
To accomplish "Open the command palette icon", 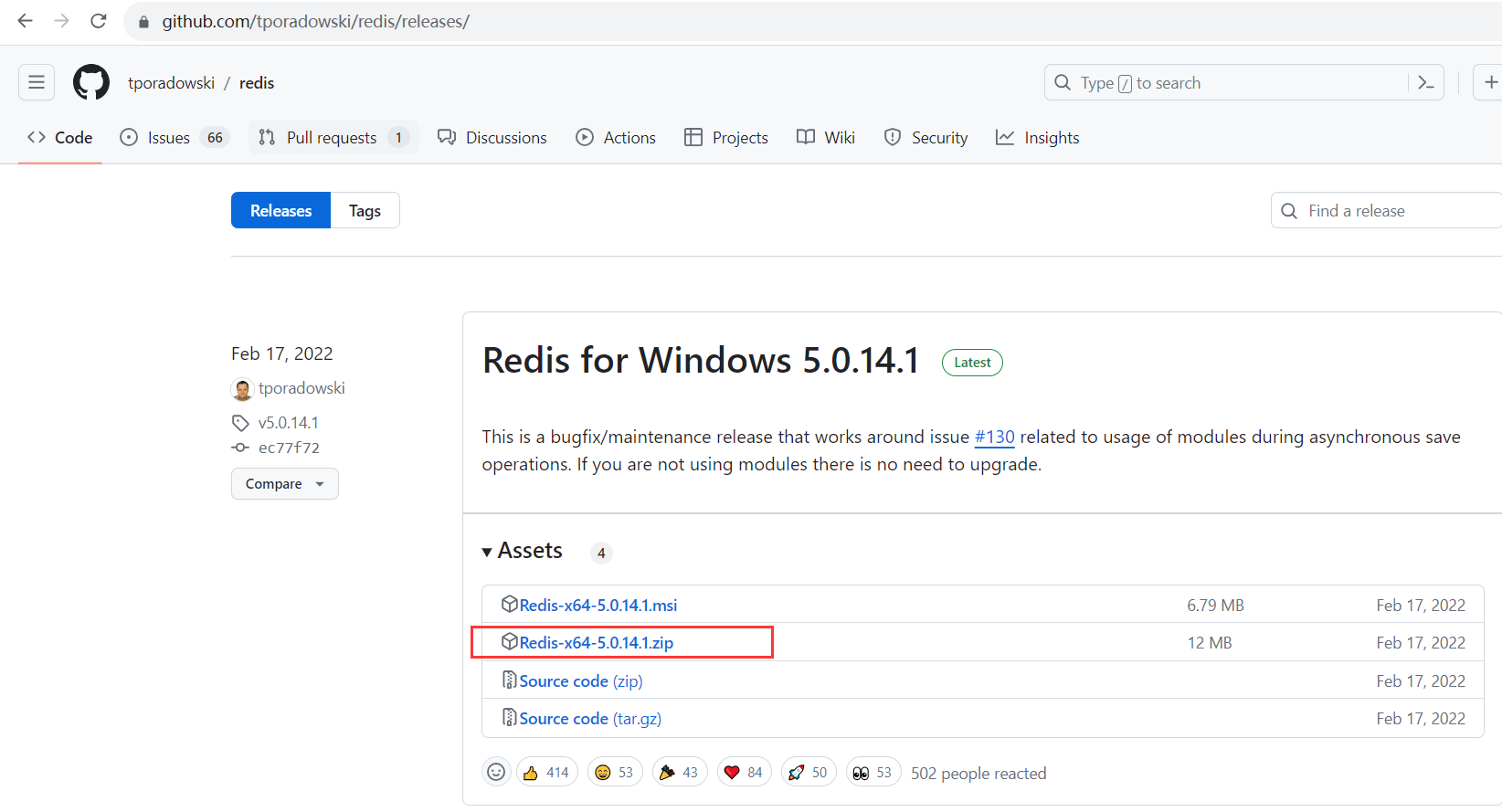I will pos(1425,82).
